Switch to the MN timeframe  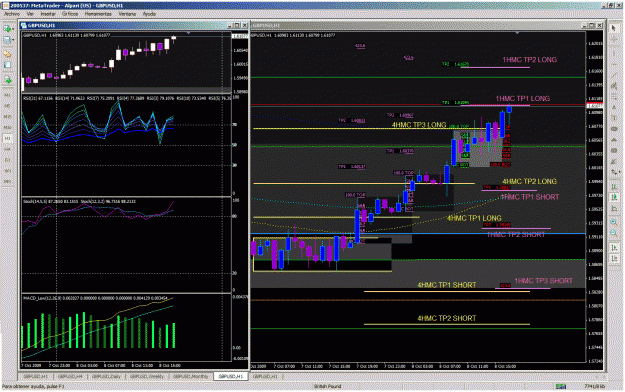[8, 181]
